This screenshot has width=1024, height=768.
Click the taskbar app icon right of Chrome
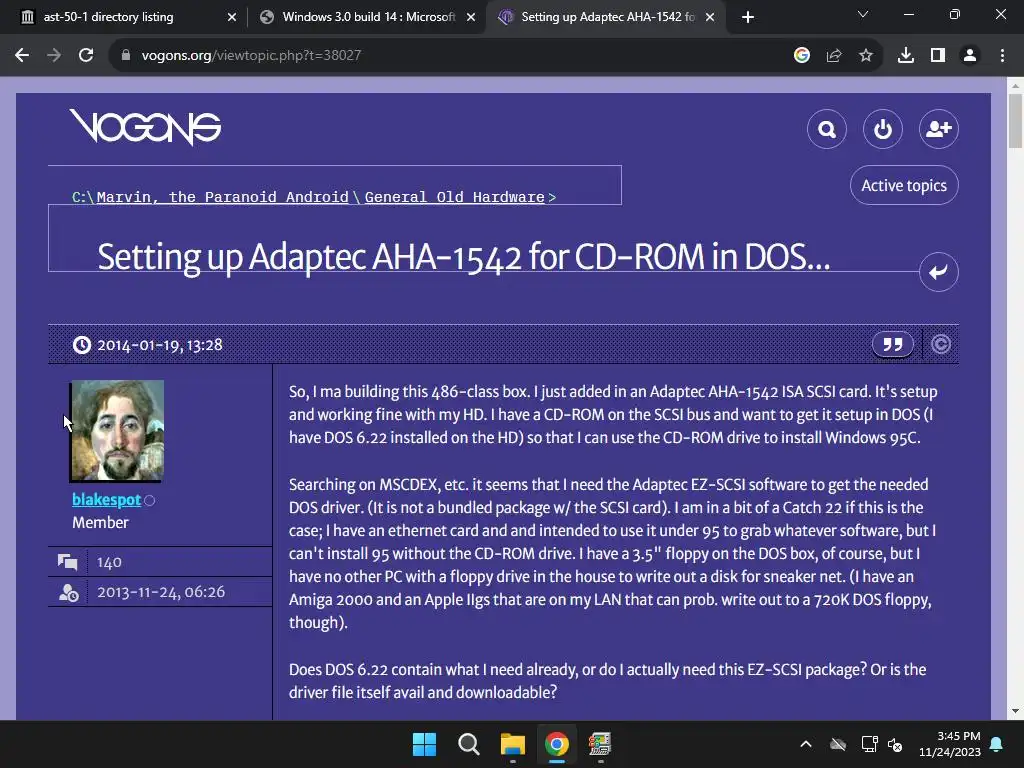click(600, 744)
